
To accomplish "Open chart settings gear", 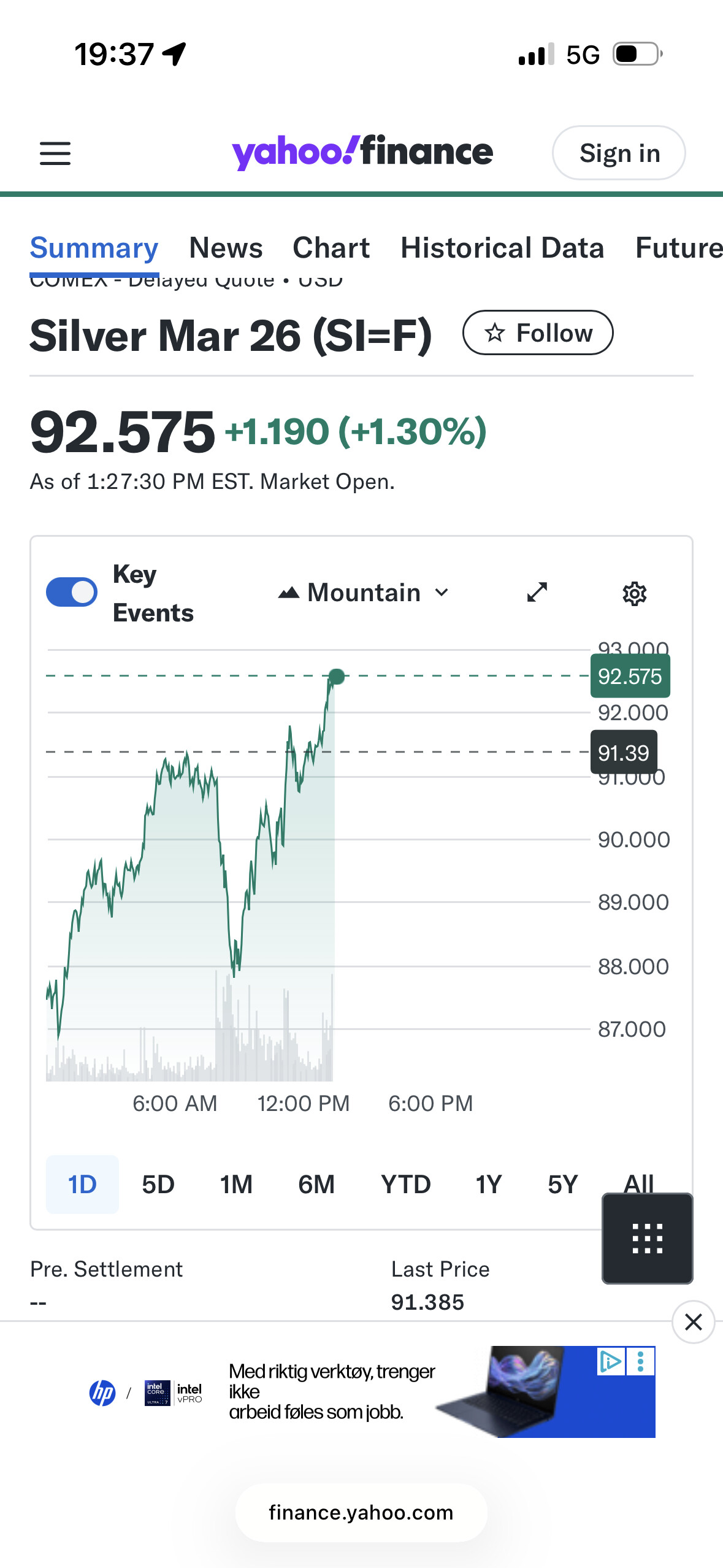I will coord(634,594).
